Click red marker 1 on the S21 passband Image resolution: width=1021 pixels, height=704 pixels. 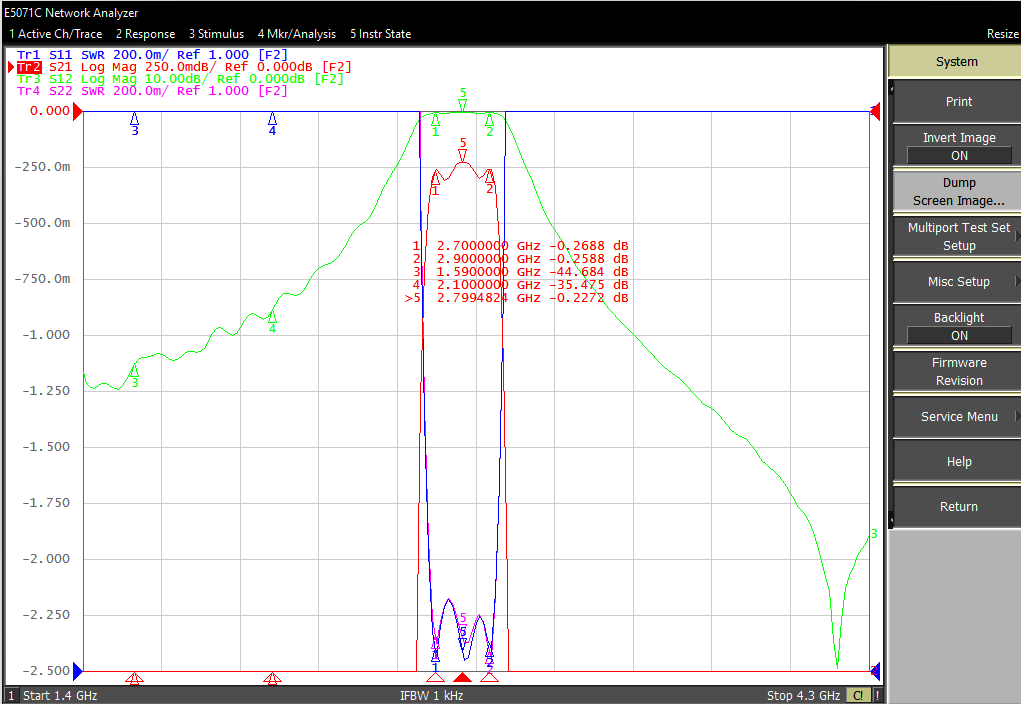[436, 183]
